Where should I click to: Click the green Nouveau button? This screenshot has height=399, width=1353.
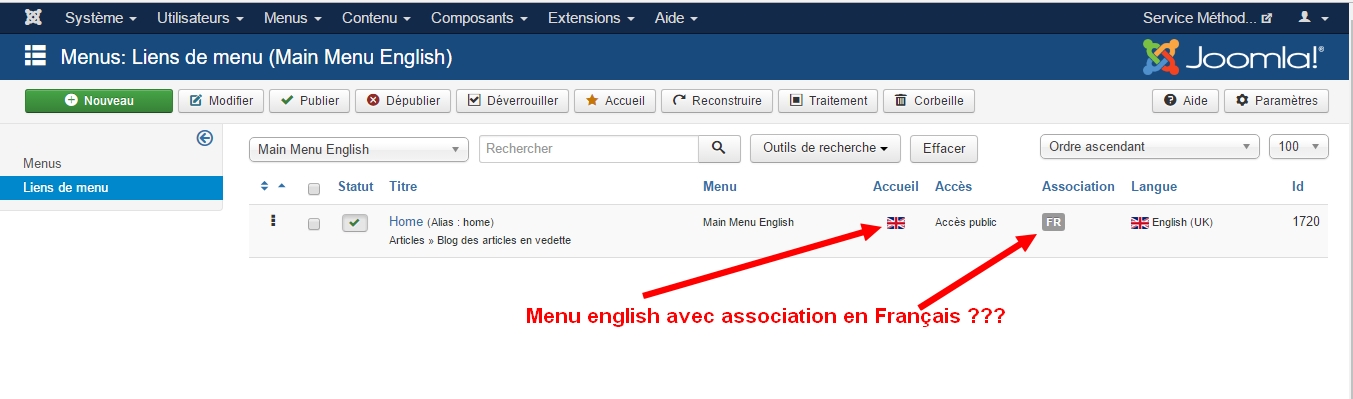click(99, 100)
